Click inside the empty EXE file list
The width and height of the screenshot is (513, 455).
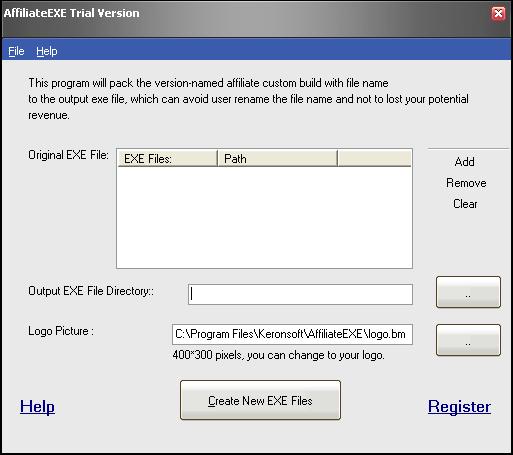(x=264, y=217)
